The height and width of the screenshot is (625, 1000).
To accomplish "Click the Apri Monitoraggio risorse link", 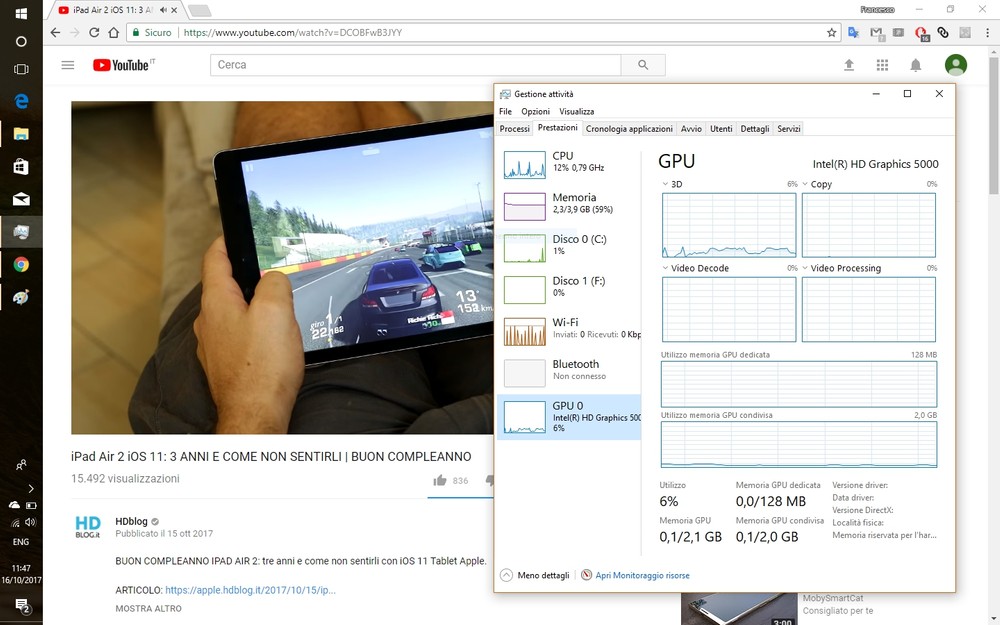I will (x=641, y=575).
